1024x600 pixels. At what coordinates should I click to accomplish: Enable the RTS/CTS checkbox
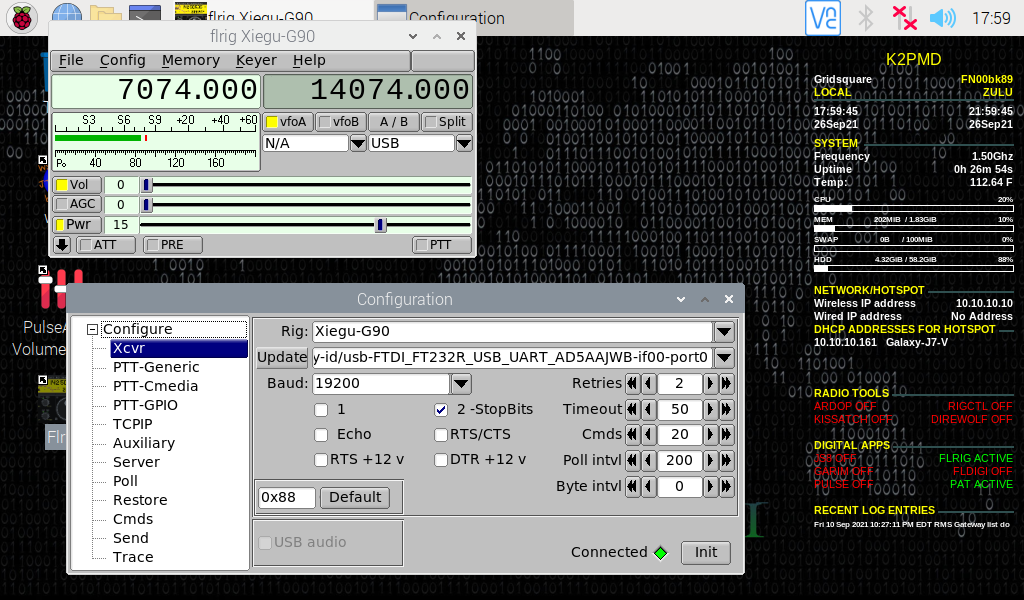[440, 434]
